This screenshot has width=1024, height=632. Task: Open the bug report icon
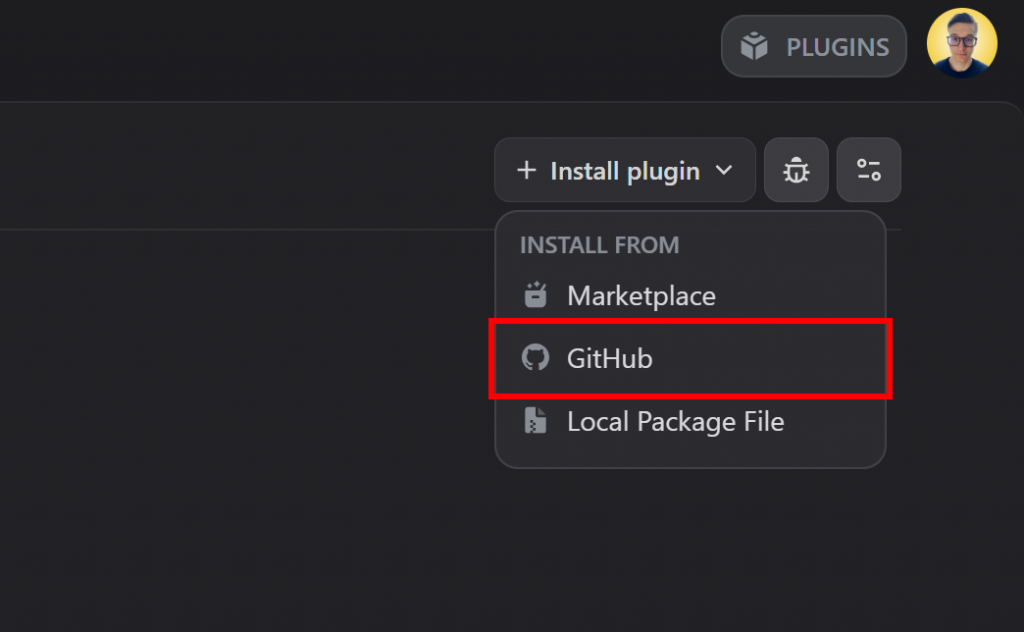tap(795, 170)
